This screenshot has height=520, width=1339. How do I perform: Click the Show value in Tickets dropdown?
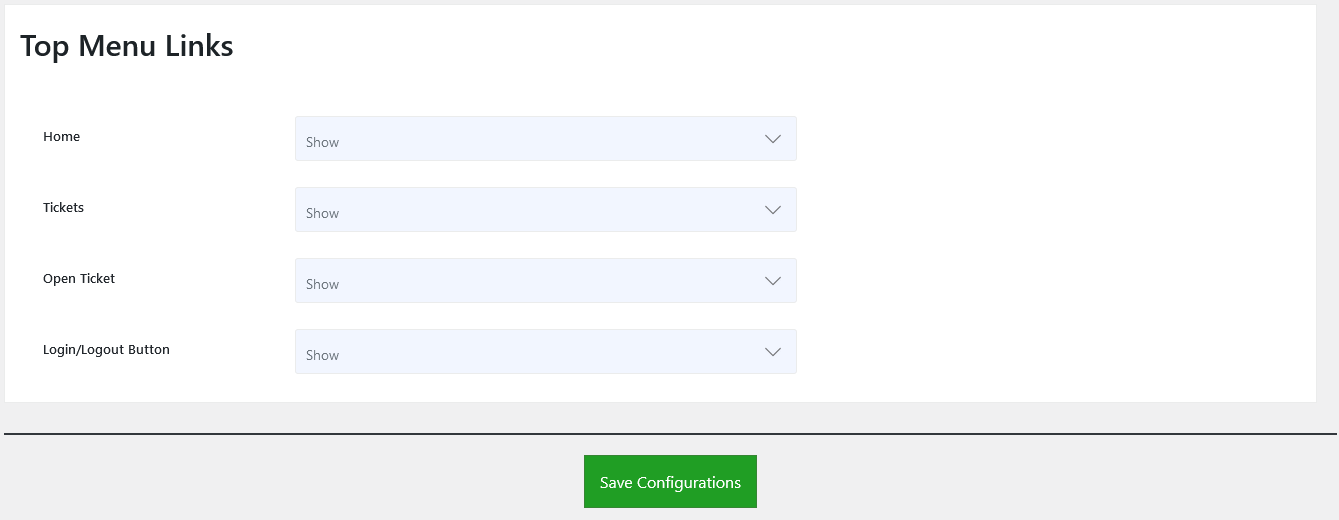click(322, 214)
